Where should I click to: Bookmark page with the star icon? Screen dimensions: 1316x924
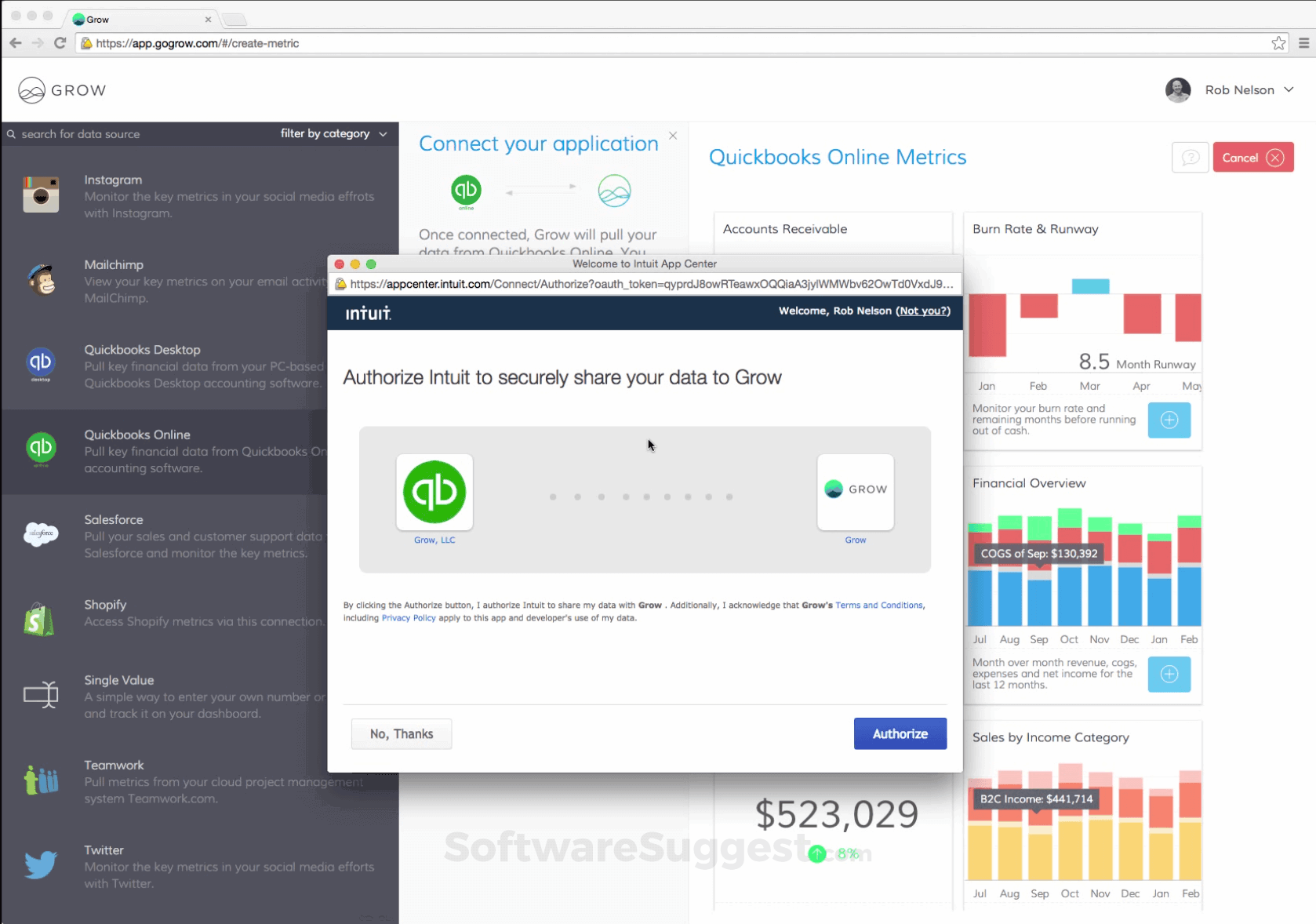pos(1278,43)
